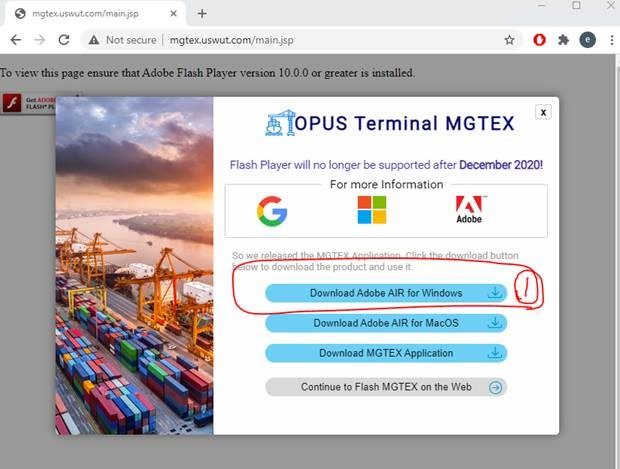Reload the page with refresh icon
This screenshot has width=620, height=469.
point(64,40)
